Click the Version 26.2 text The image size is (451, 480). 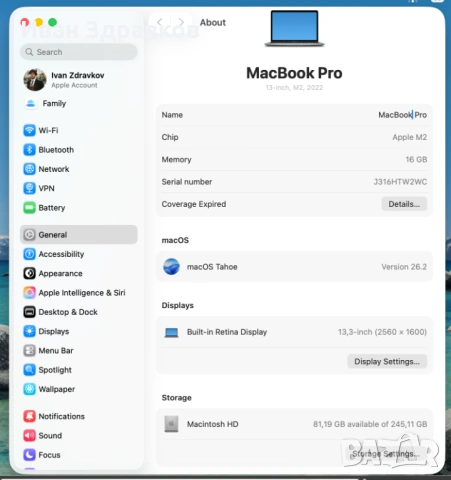point(404,267)
